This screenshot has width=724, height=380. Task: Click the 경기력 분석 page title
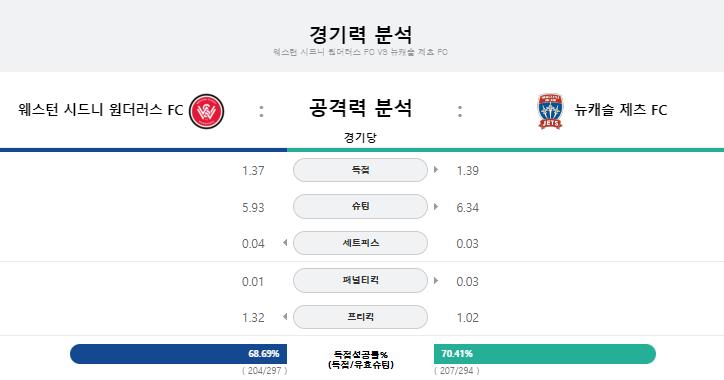360,35
